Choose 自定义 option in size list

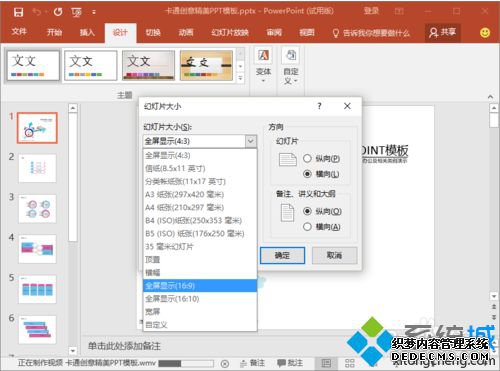pyautogui.click(x=200, y=325)
